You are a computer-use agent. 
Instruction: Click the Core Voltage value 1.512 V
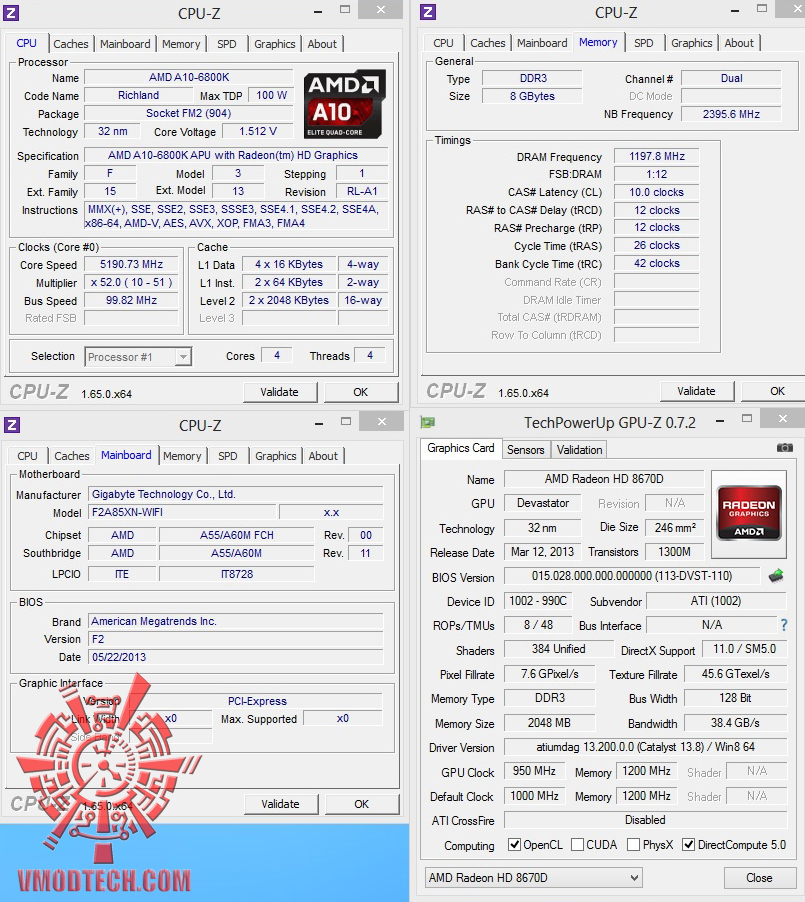(x=258, y=131)
